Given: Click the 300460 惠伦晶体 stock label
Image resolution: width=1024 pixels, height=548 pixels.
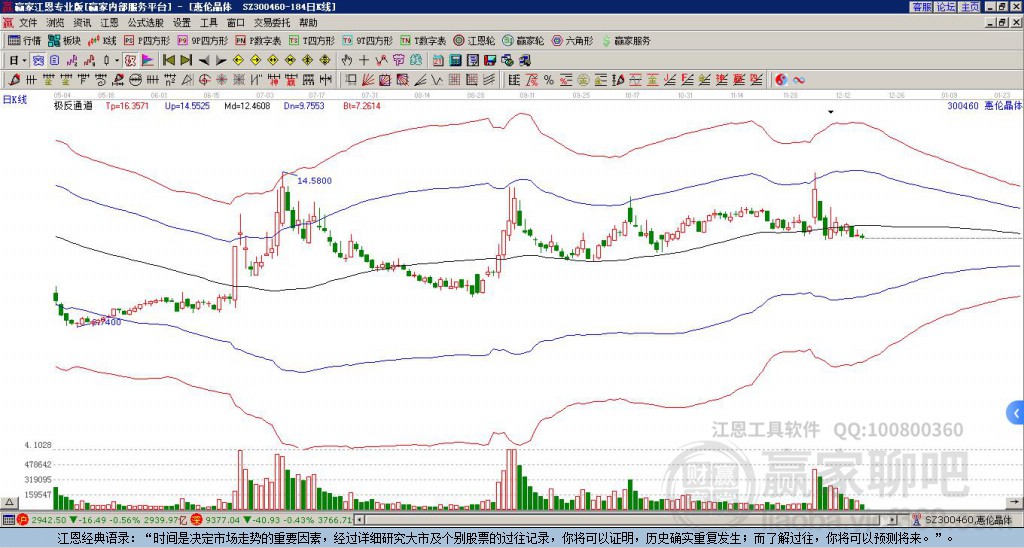Looking at the screenshot, I should tap(984, 106).
